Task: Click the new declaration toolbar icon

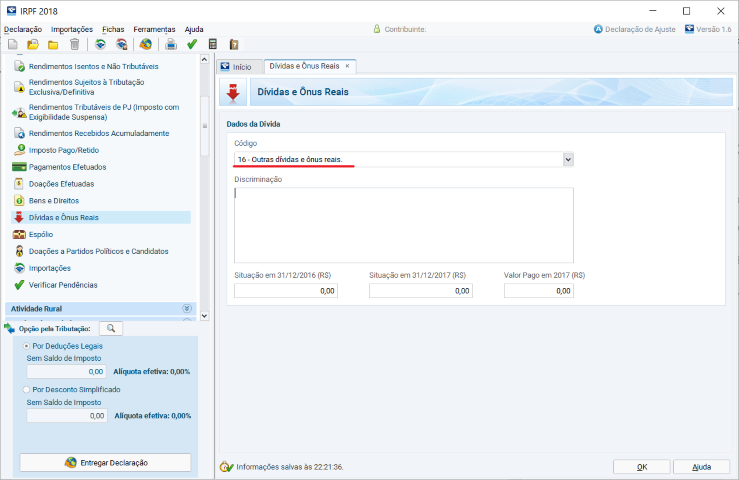Action: pyautogui.click(x=13, y=45)
